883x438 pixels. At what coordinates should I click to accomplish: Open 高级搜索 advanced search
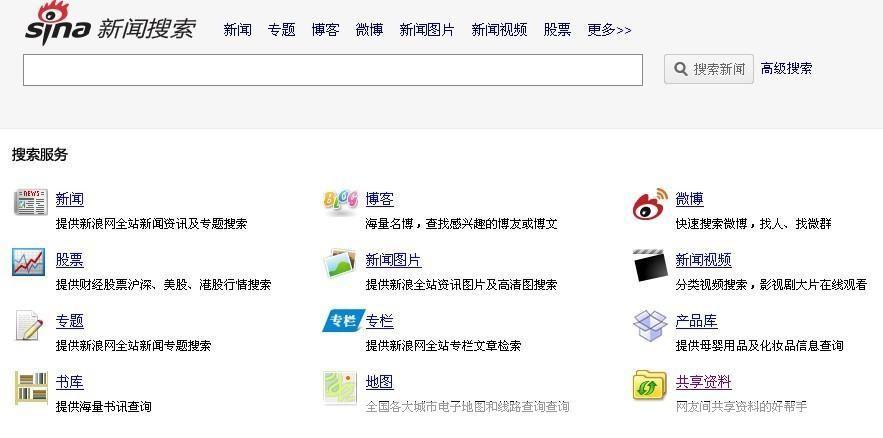[787, 69]
